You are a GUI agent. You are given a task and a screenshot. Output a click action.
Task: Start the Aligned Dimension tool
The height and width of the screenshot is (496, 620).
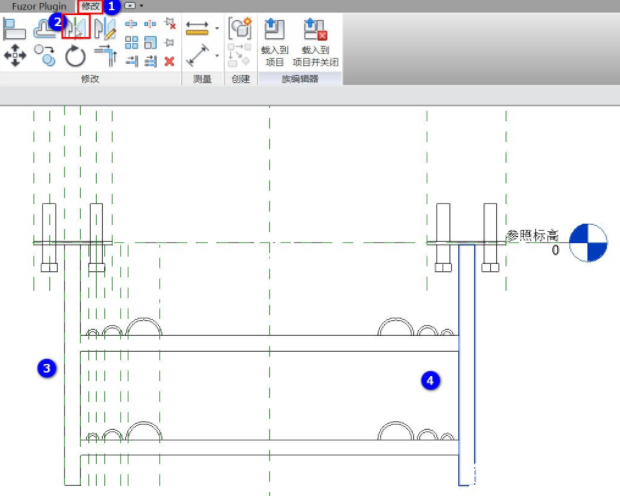point(197,28)
